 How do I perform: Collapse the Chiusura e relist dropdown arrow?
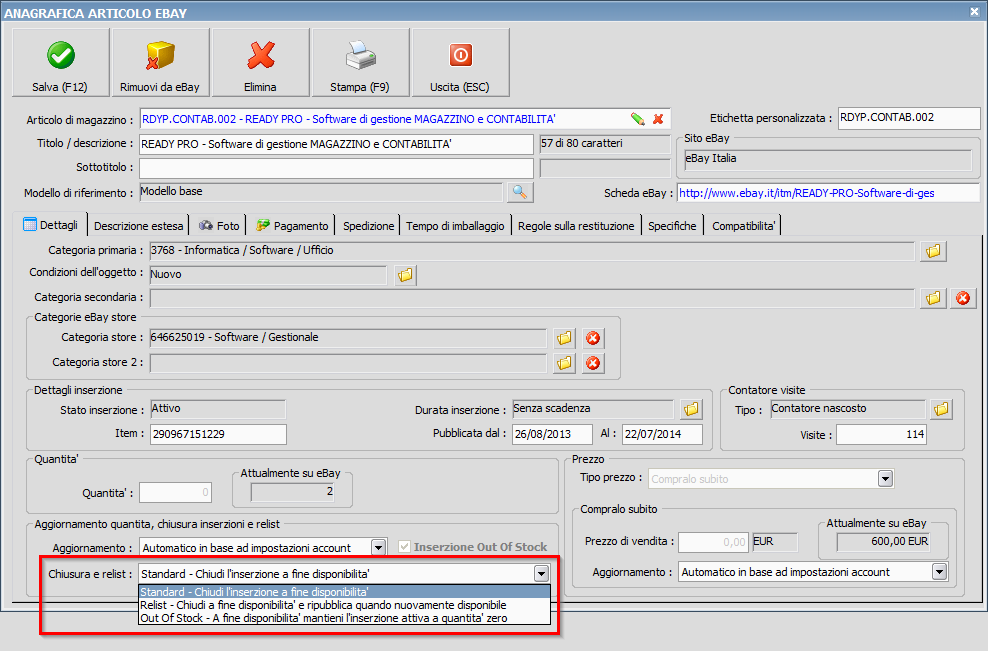[x=541, y=573]
